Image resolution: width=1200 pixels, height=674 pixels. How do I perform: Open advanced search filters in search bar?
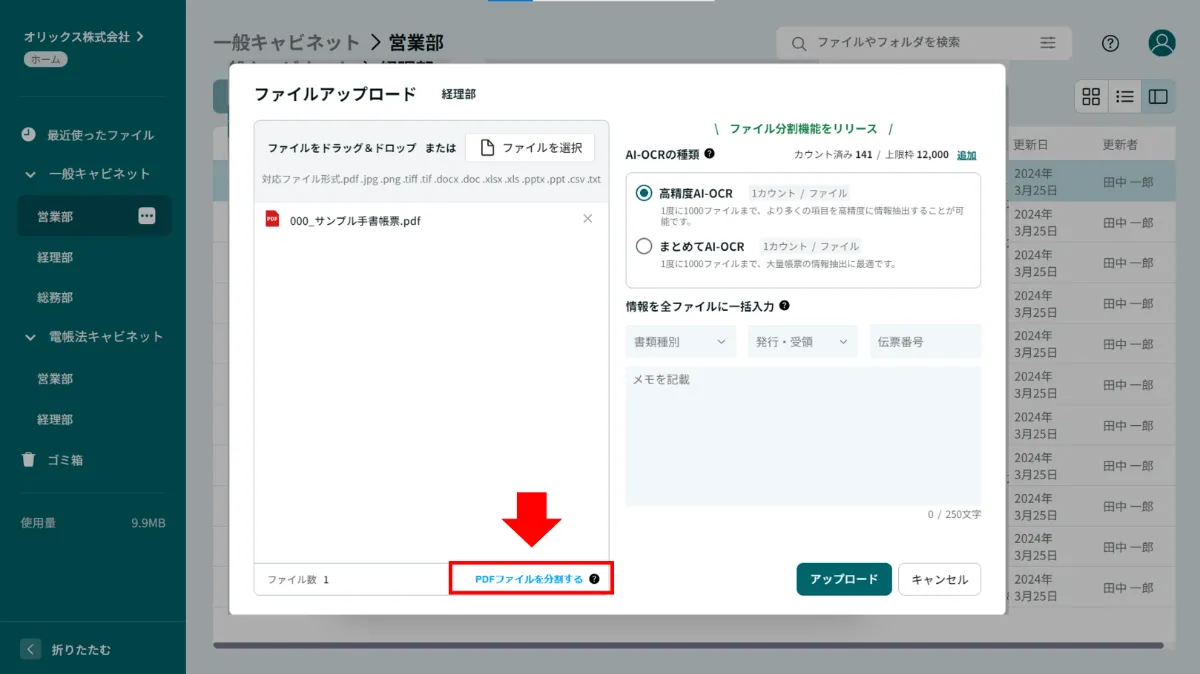[x=1047, y=43]
